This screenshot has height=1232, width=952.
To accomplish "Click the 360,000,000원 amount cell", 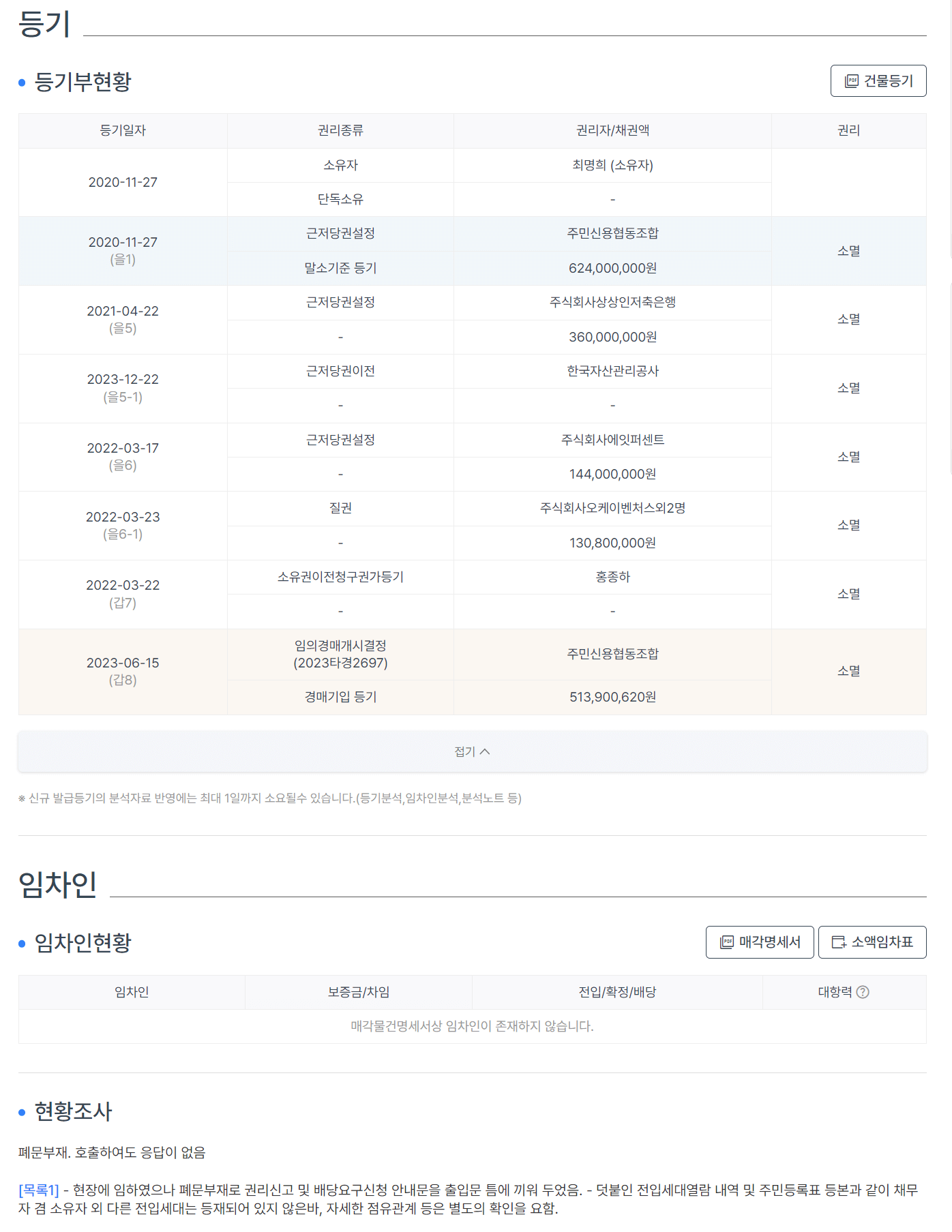I will click(x=612, y=337).
